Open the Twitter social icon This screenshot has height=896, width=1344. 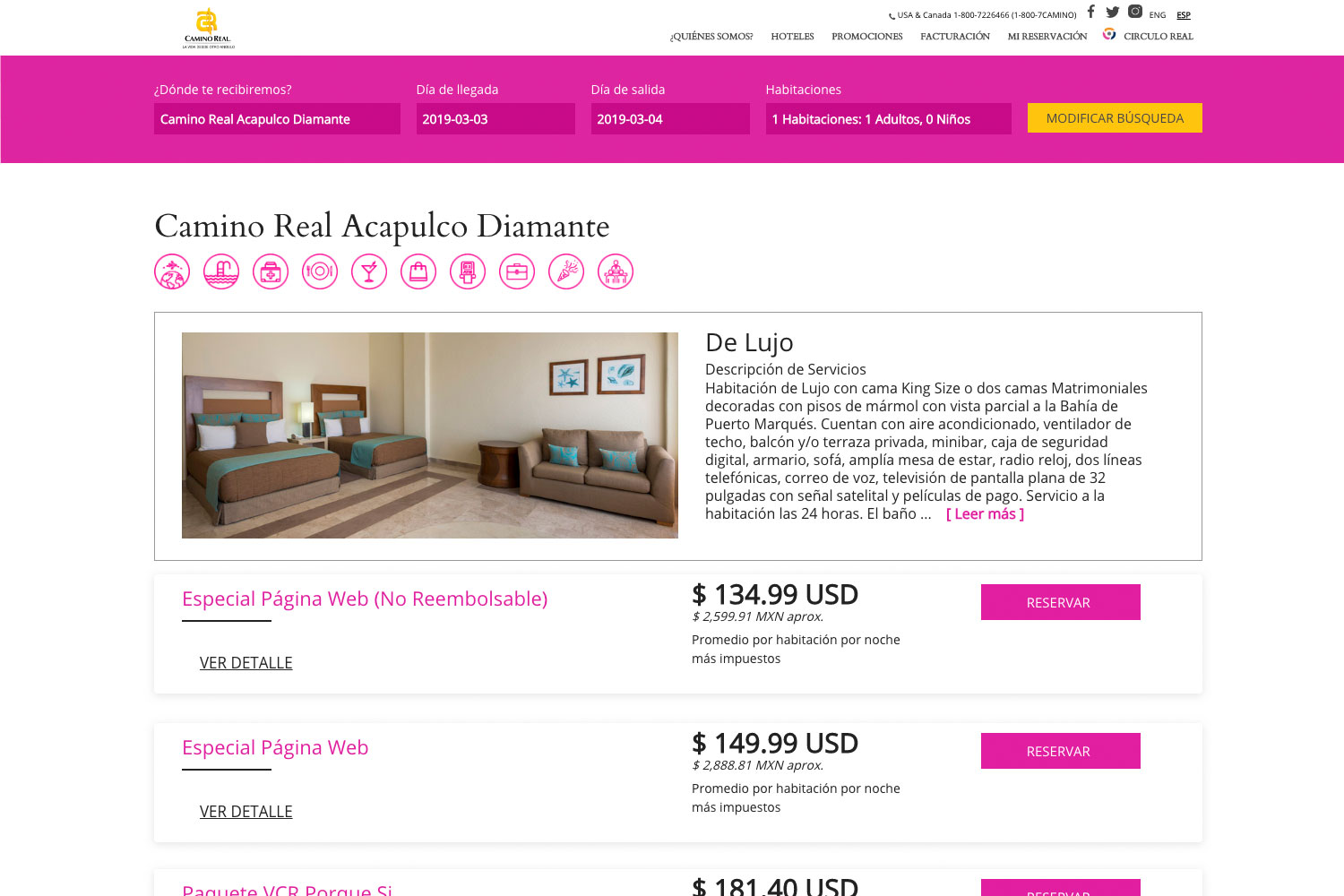coord(1113,12)
